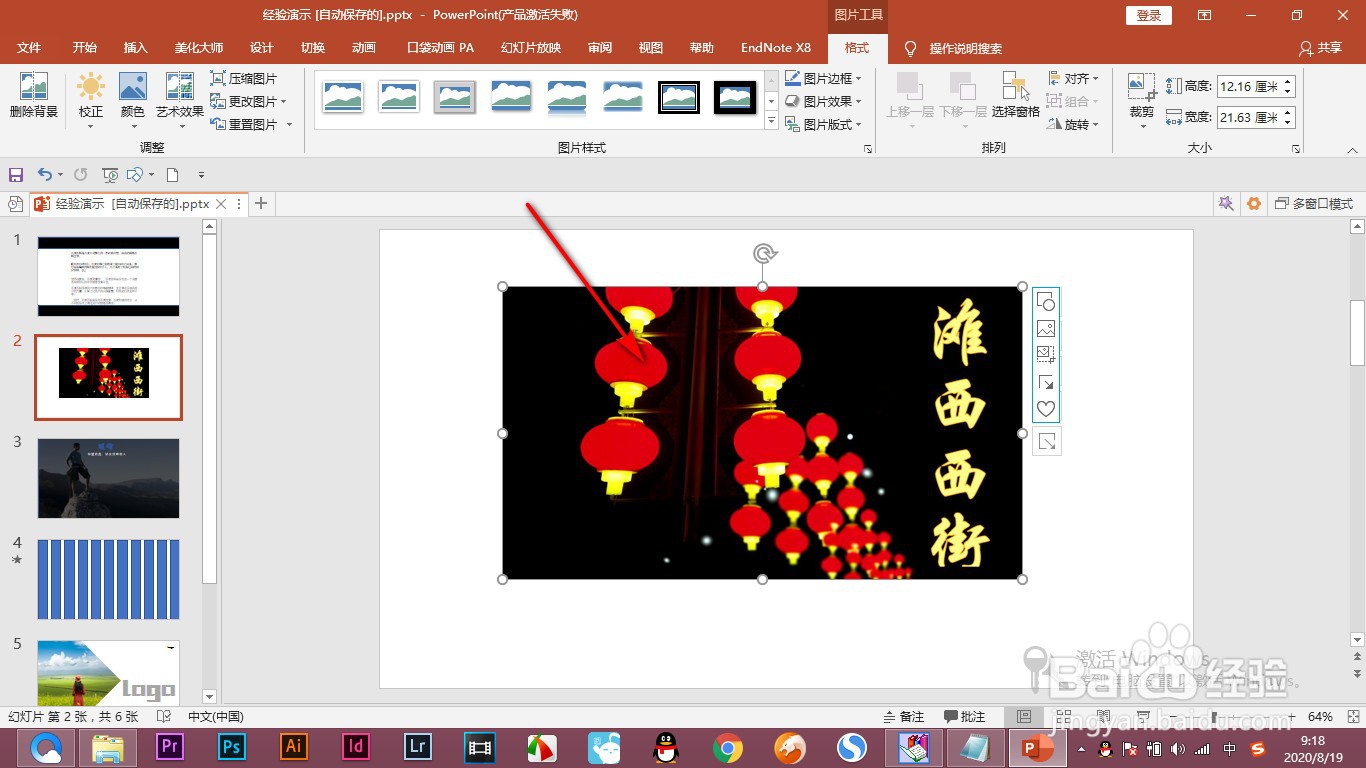Click the Save icon in quick access toolbar
This screenshot has height=768, width=1366.
[16, 175]
